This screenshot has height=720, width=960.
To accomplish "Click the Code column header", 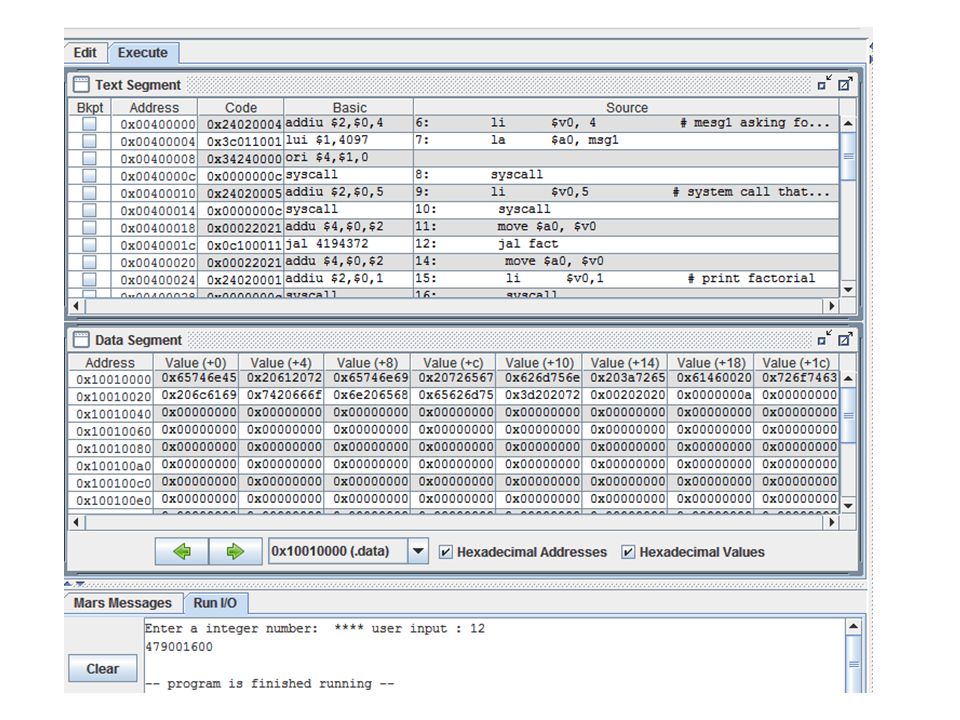I will (241, 108).
